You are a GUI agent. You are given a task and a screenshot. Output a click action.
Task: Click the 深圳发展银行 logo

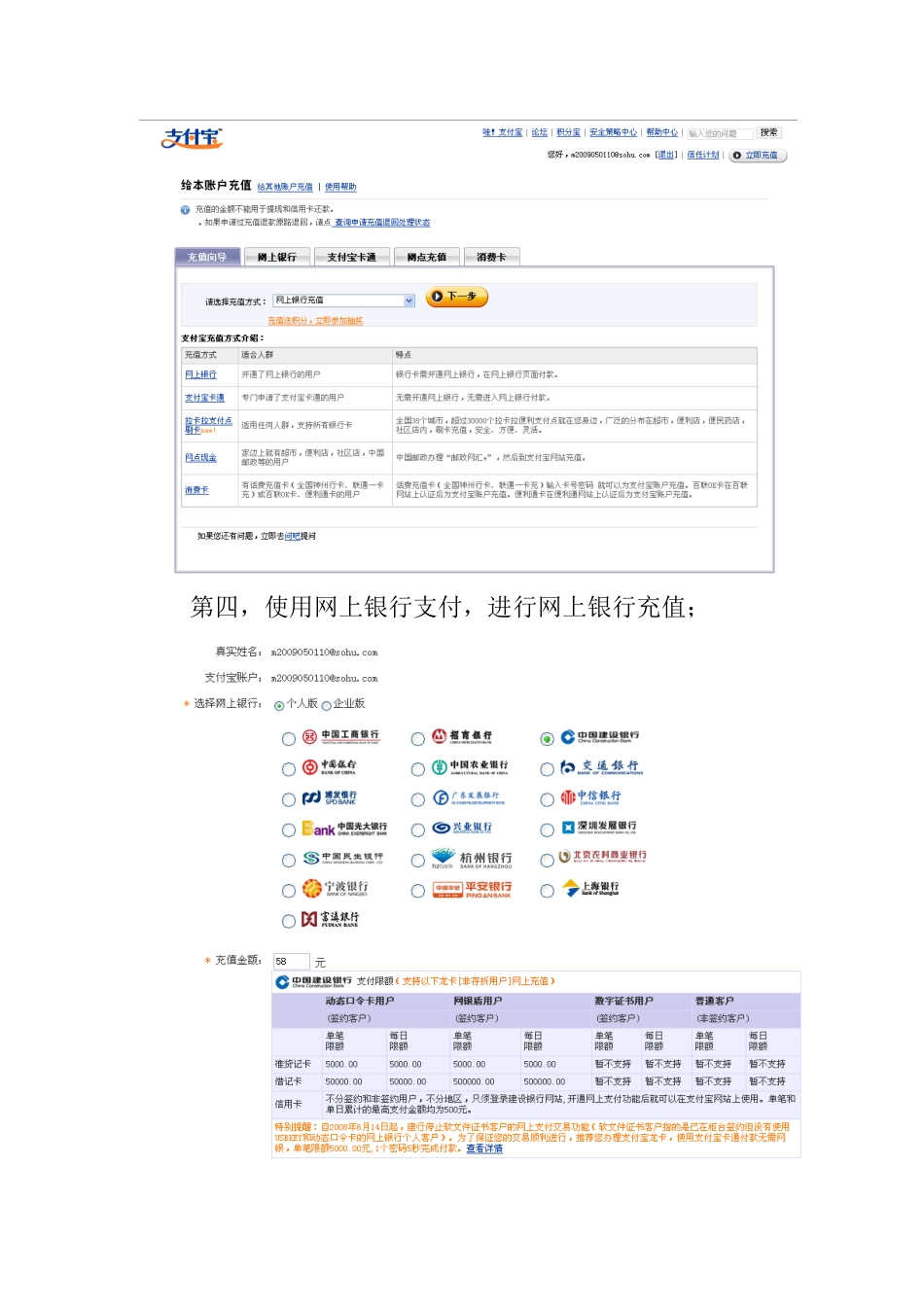[599, 828]
